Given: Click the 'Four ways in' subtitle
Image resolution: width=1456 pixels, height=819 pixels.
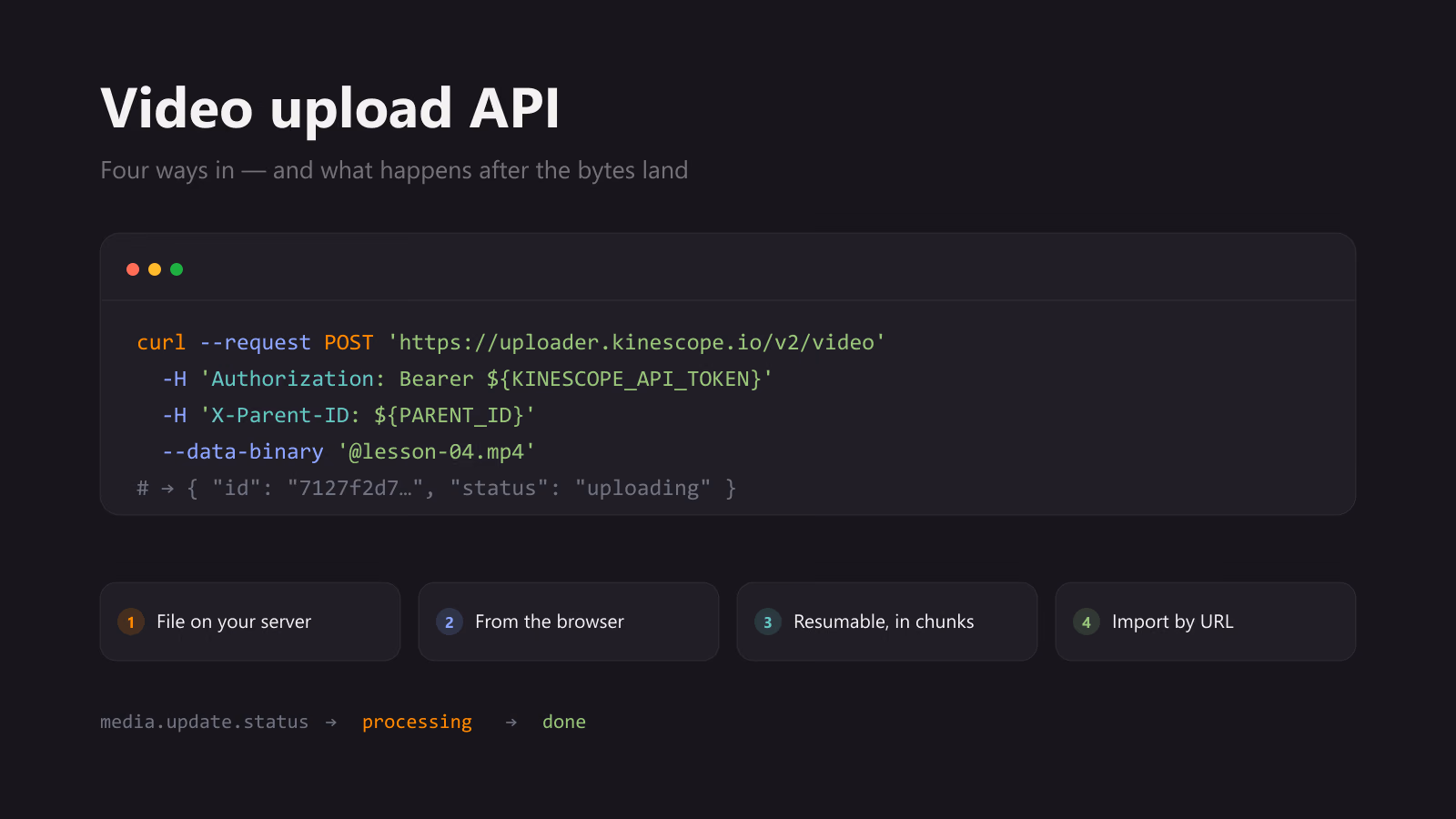Looking at the screenshot, I should [394, 170].
